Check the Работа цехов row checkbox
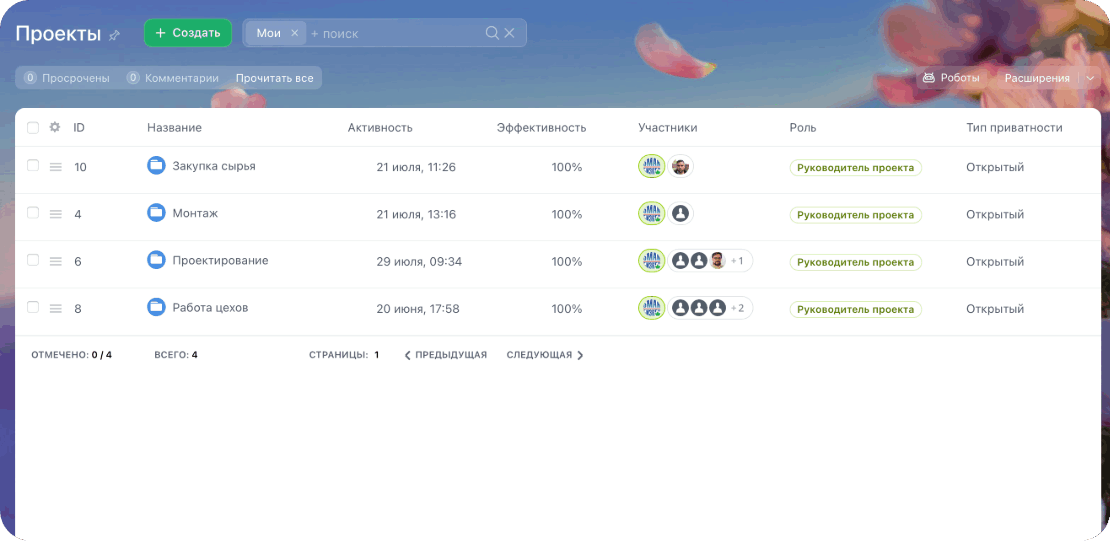1110x541 pixels. click(33, 307)
